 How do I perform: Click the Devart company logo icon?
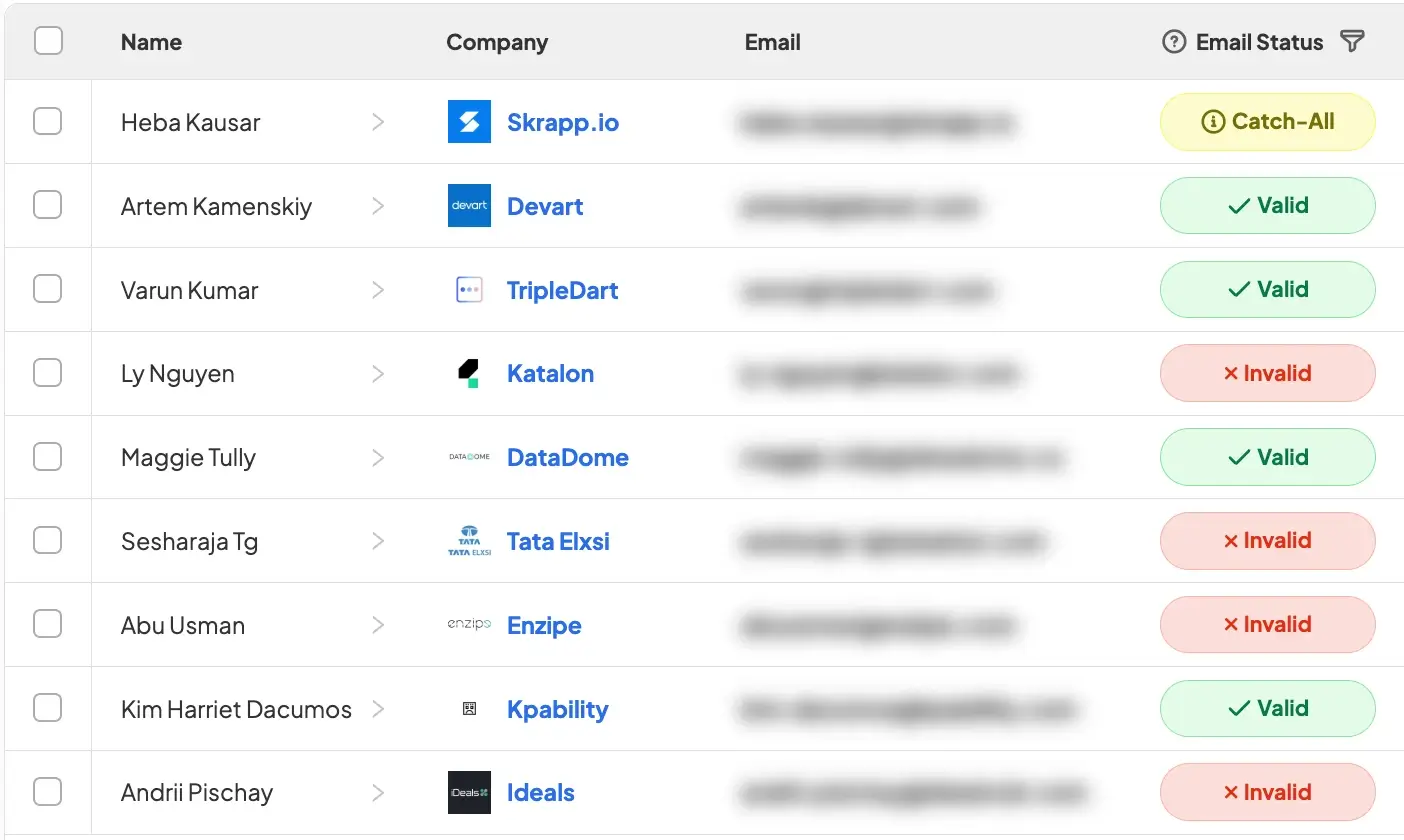pos(469,206)
